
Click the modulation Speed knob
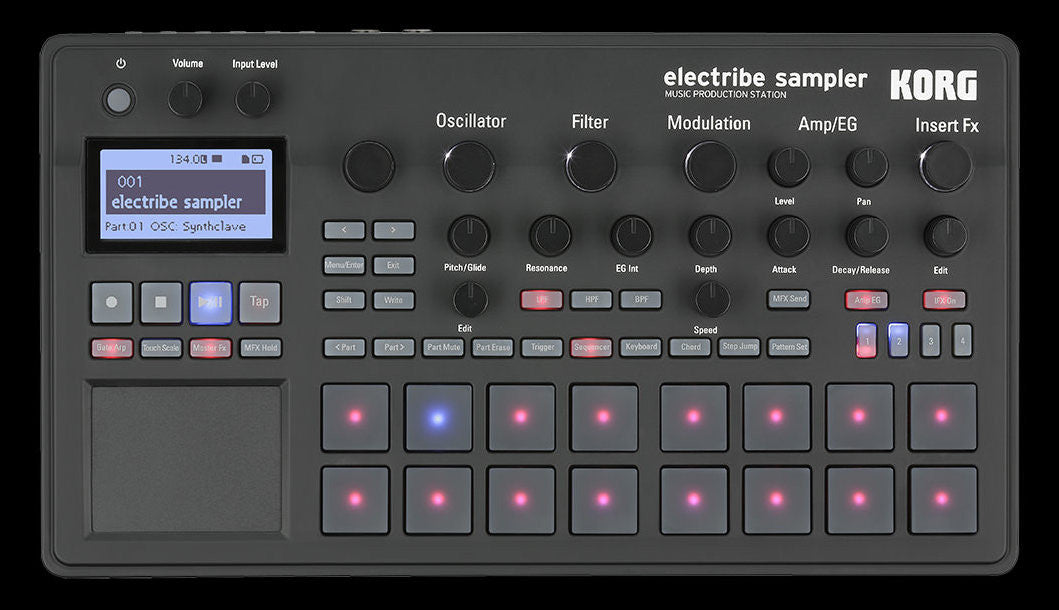(x=712, y=300)
